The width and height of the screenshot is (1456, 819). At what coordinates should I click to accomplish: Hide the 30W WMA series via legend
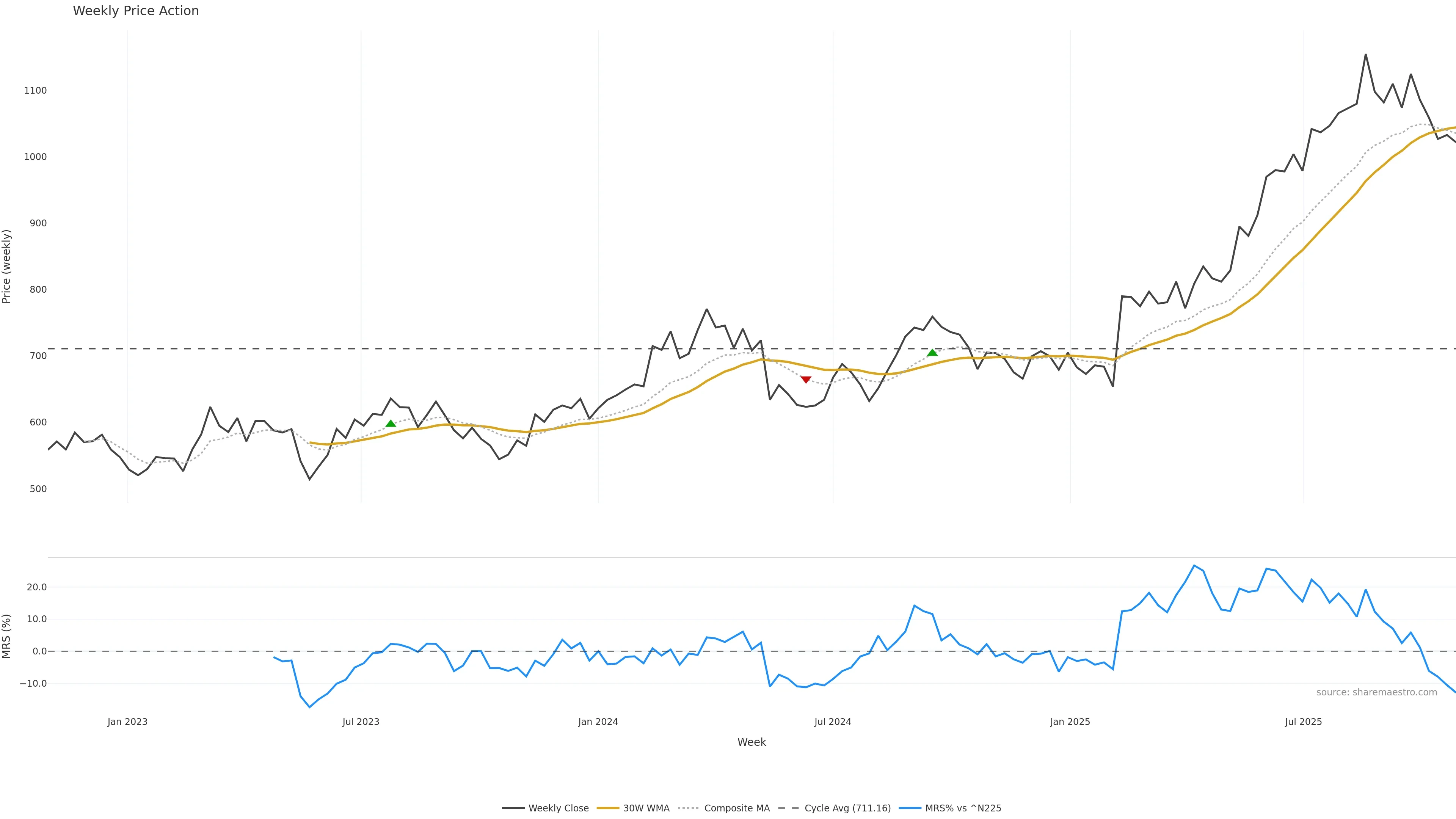point(646,808)
